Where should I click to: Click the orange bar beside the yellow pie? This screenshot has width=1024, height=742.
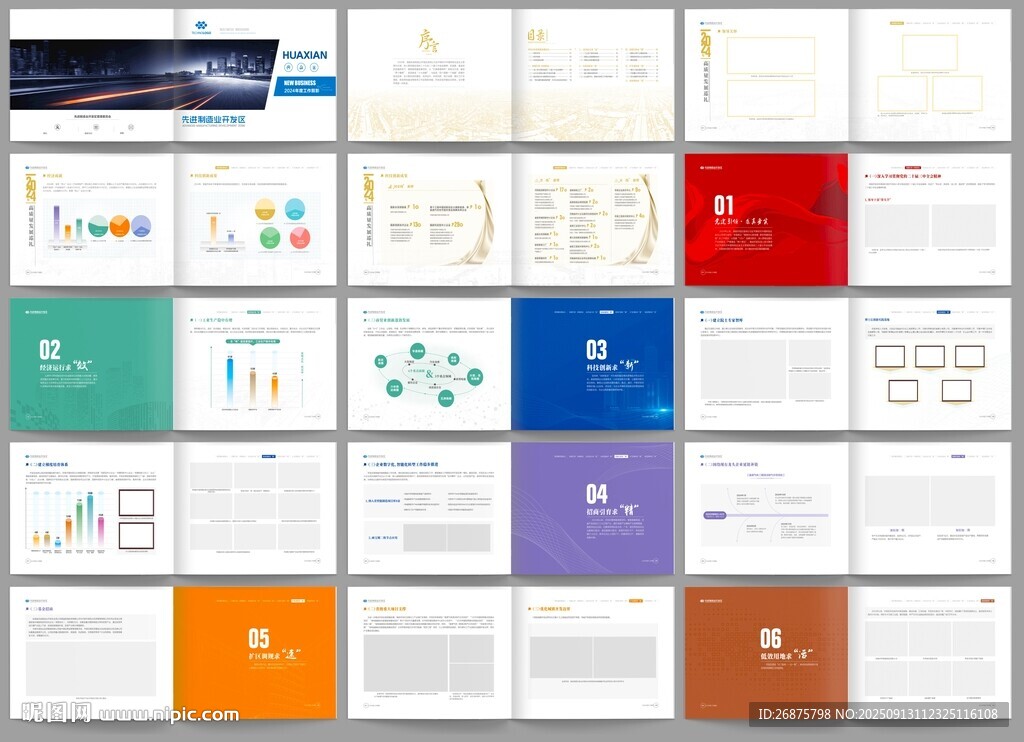pos(214,229)
